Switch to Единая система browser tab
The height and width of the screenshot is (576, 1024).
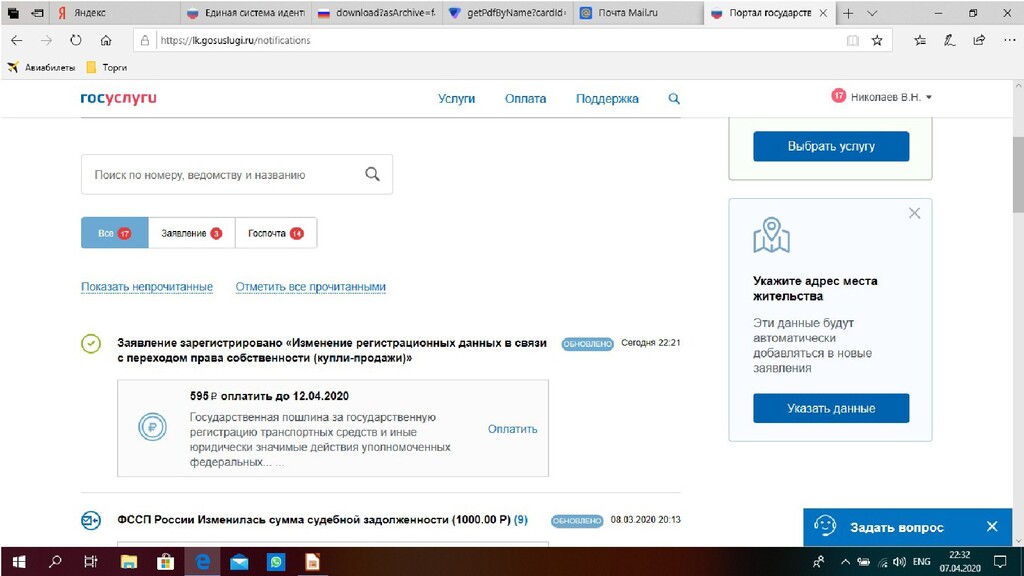point(246,13)
